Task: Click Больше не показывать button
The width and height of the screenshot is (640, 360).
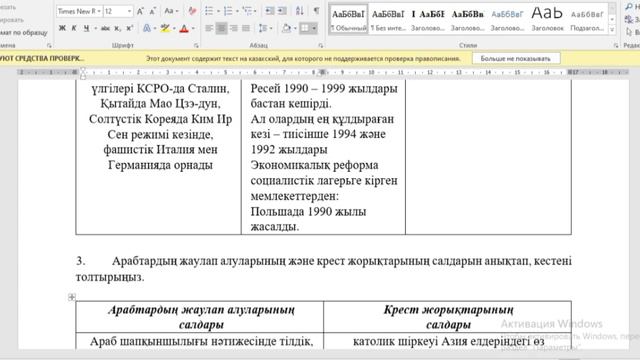Action: [516, 58]
